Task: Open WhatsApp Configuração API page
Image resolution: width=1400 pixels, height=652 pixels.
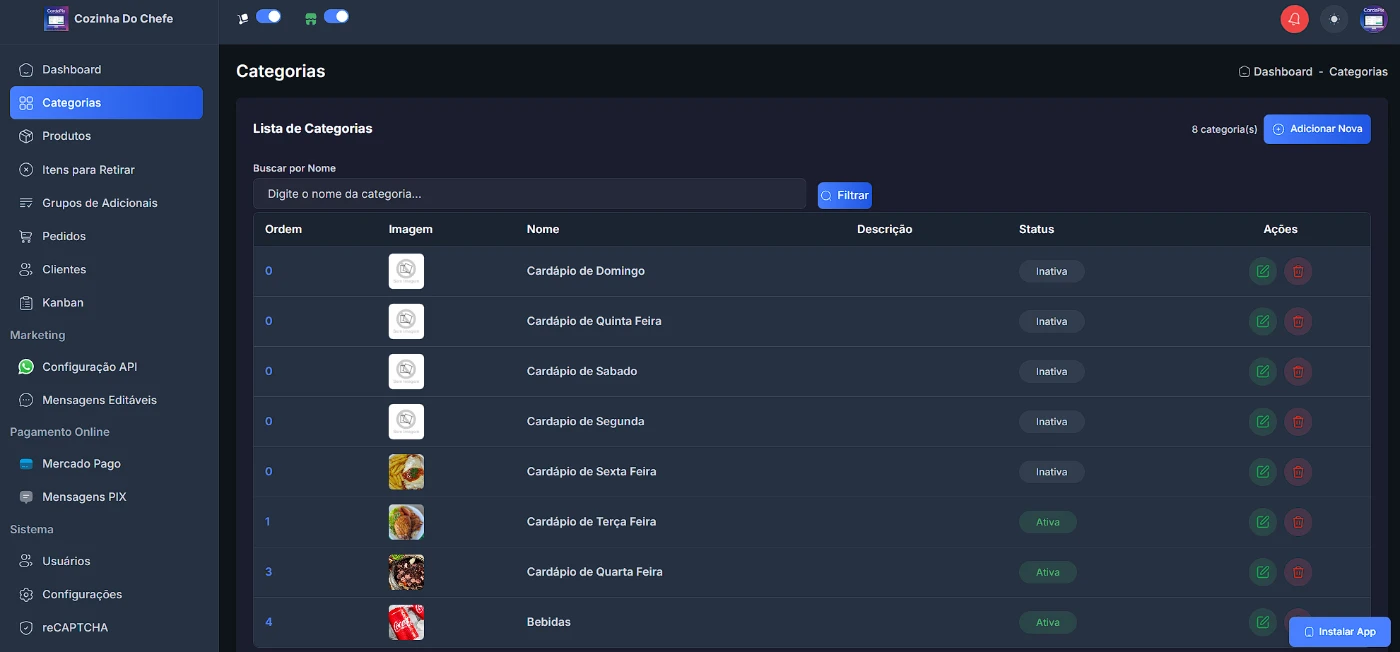Action: [x=89, y=367]
